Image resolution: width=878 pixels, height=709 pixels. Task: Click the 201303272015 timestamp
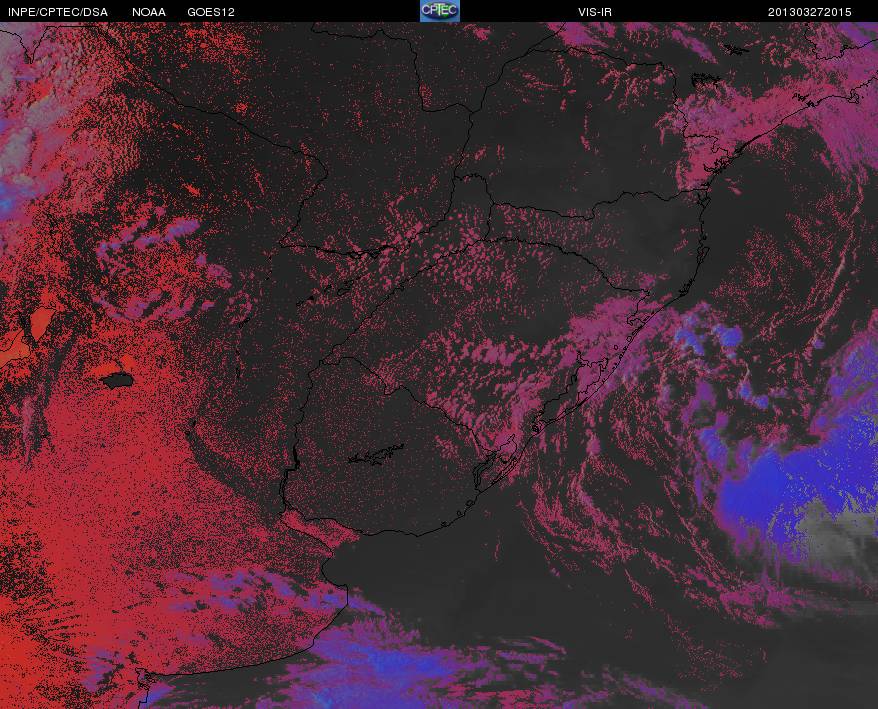click(809, 12)
